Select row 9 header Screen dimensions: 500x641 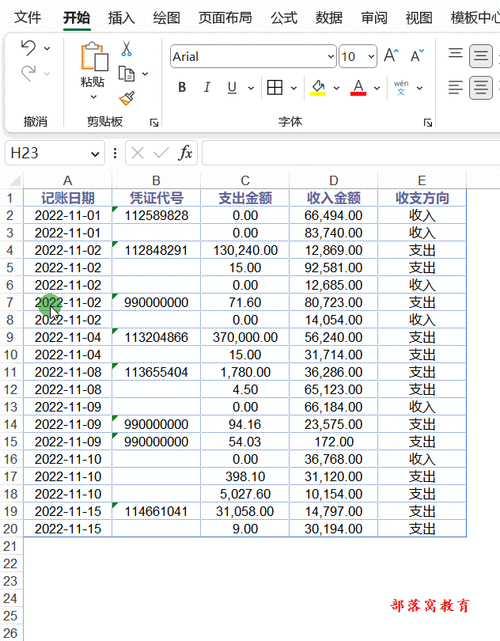(11, 337)
